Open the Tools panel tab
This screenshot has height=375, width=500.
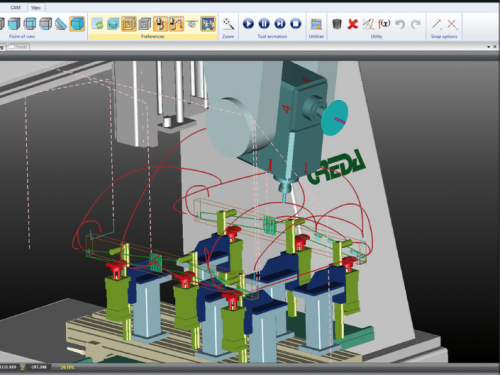click(19, 47)
